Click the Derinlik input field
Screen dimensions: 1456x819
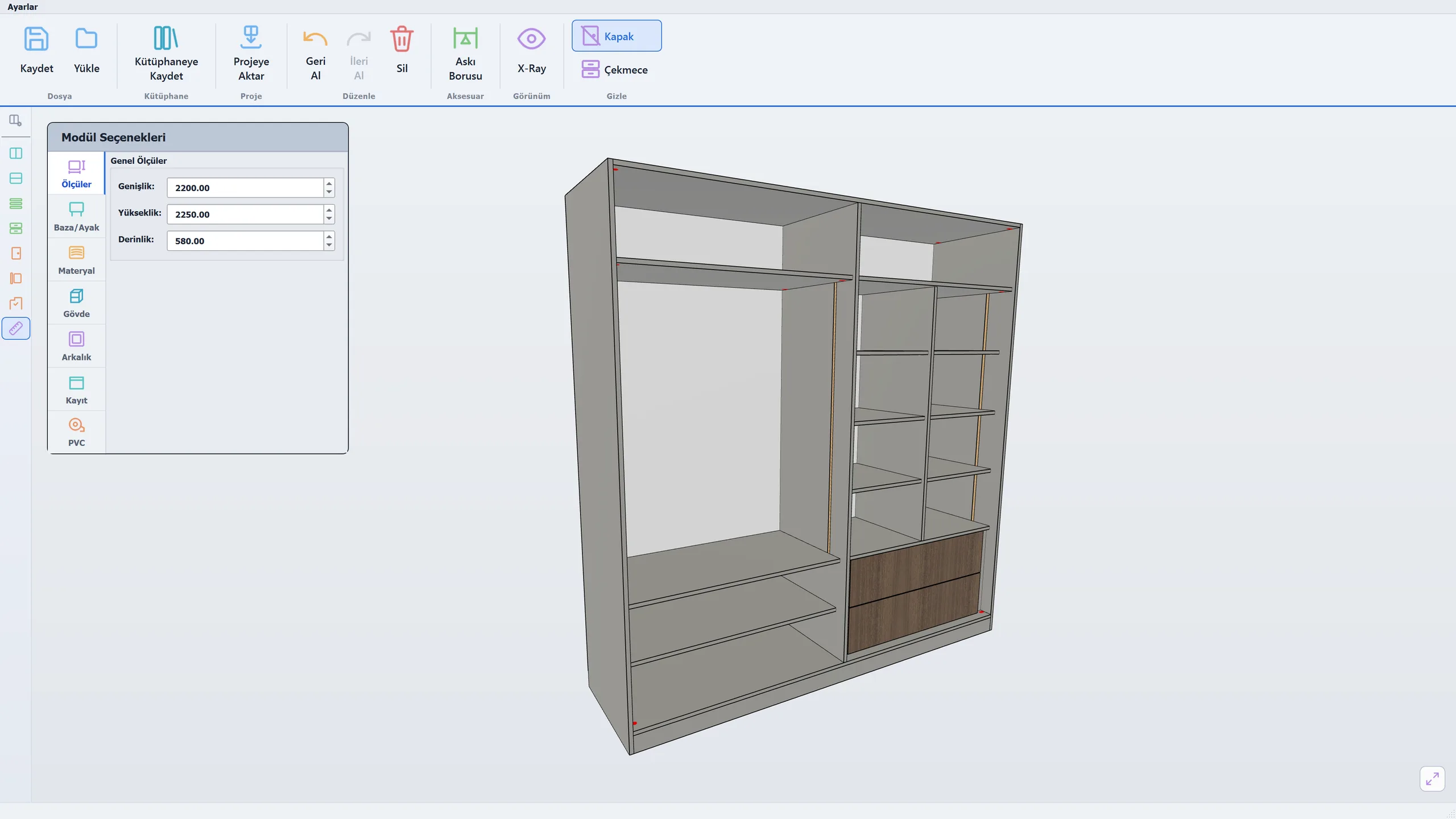[x=245, y=241]
